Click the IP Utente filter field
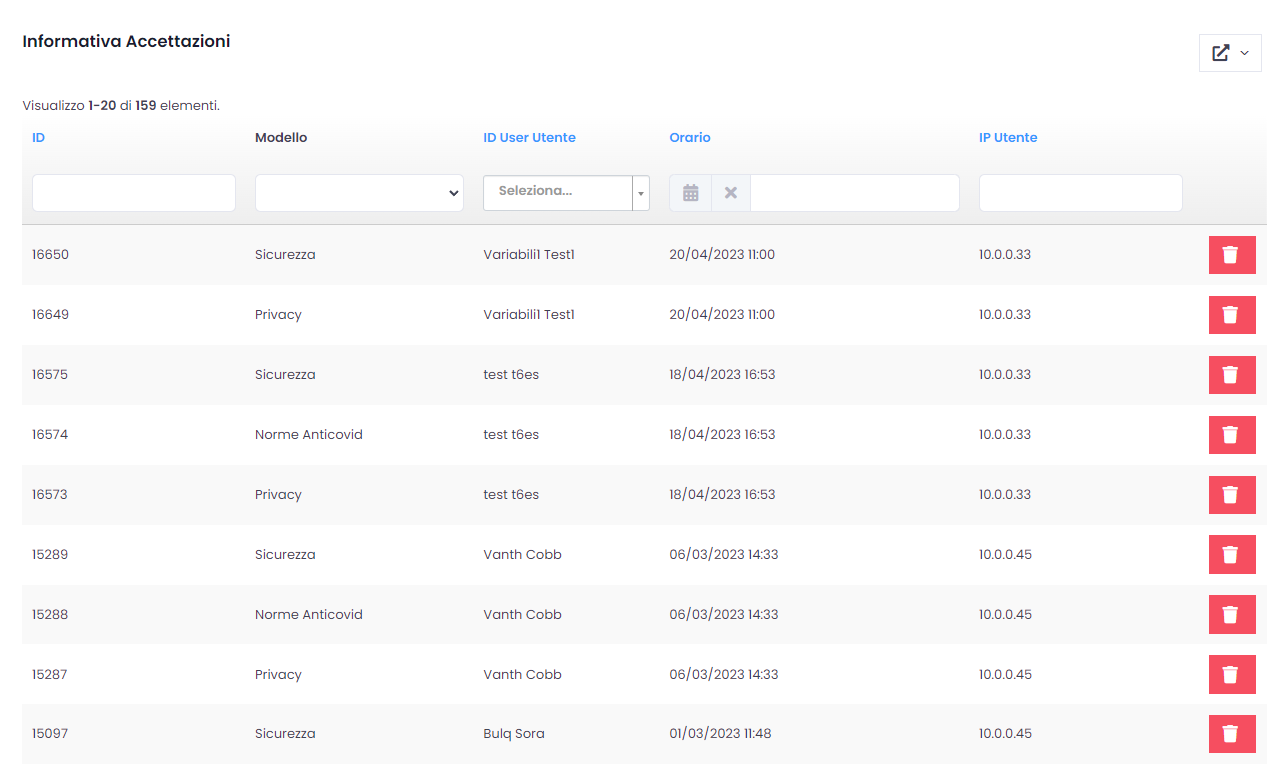The height and width of the screenshot is (766, 1287). pos(1080,193)
